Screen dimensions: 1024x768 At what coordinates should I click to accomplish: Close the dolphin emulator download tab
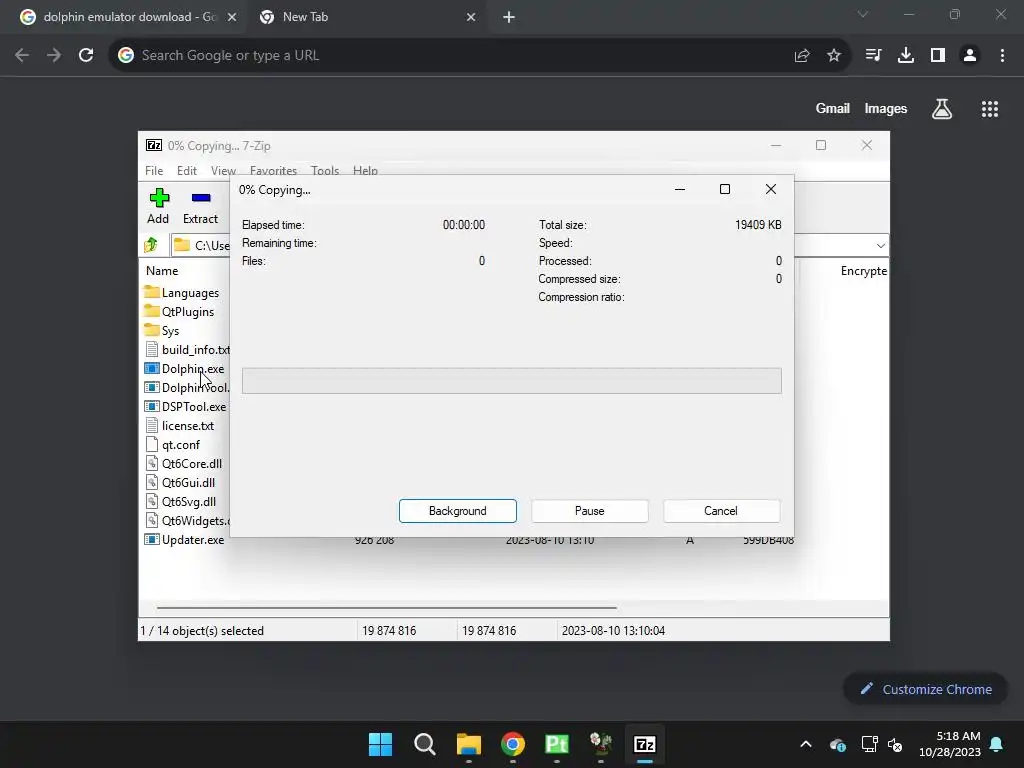pos(232,18)
